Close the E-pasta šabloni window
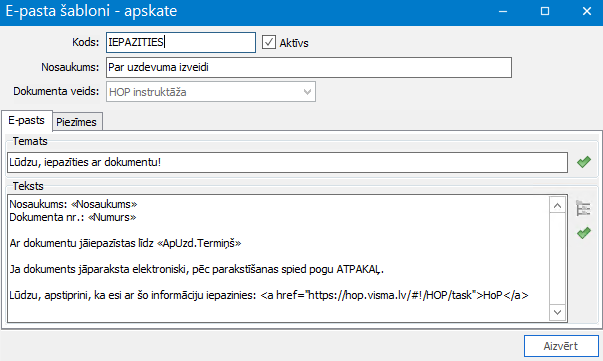The image size is (603, 361). [586, 12]
